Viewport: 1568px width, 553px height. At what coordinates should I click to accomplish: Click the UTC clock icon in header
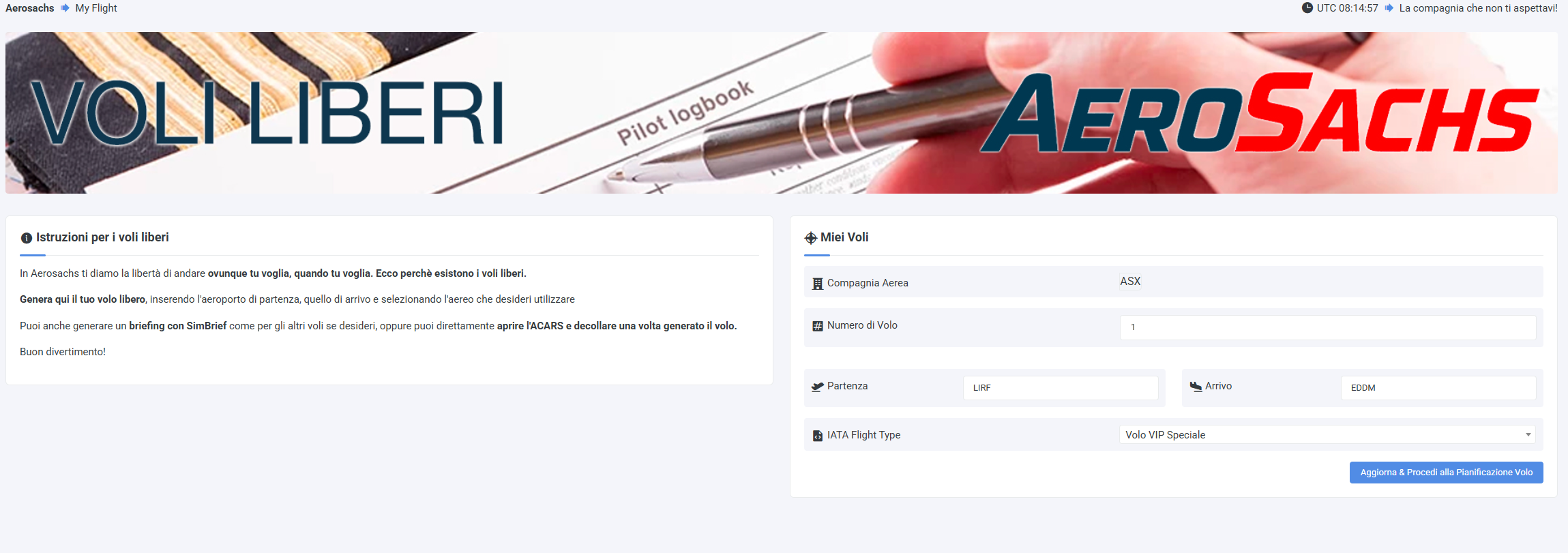click(x=1307, y=8)
